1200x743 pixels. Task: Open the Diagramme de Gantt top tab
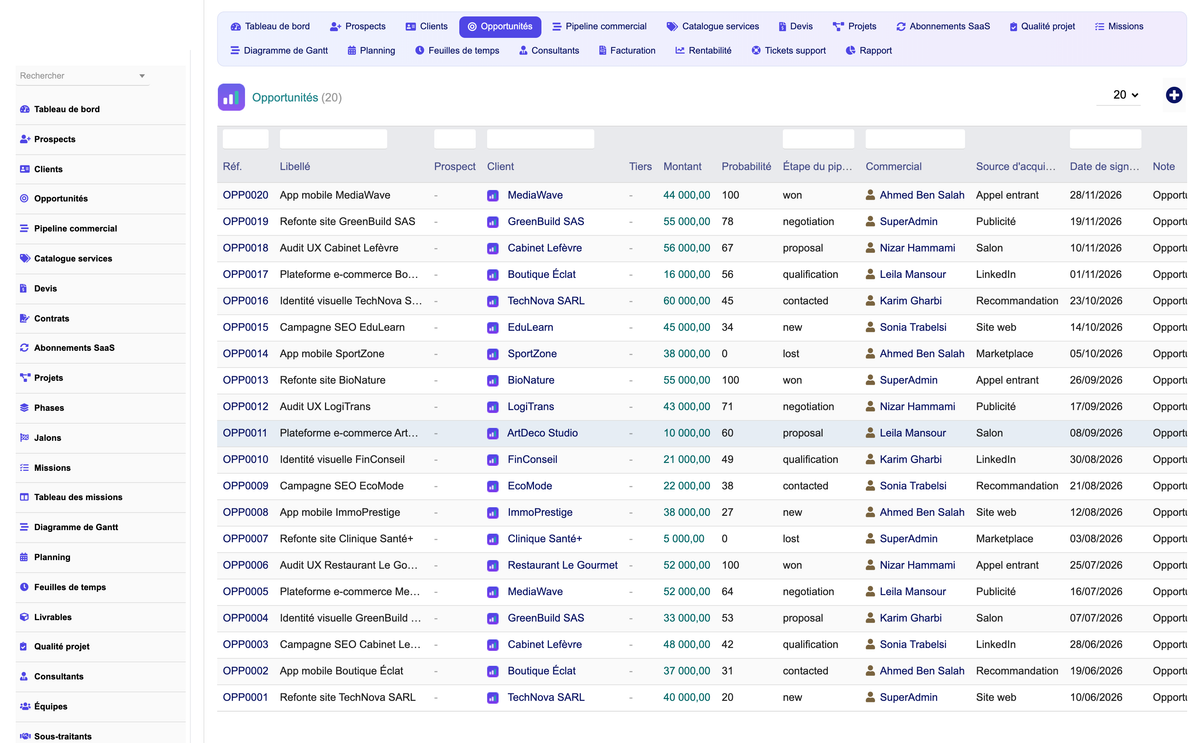point(278,50)
